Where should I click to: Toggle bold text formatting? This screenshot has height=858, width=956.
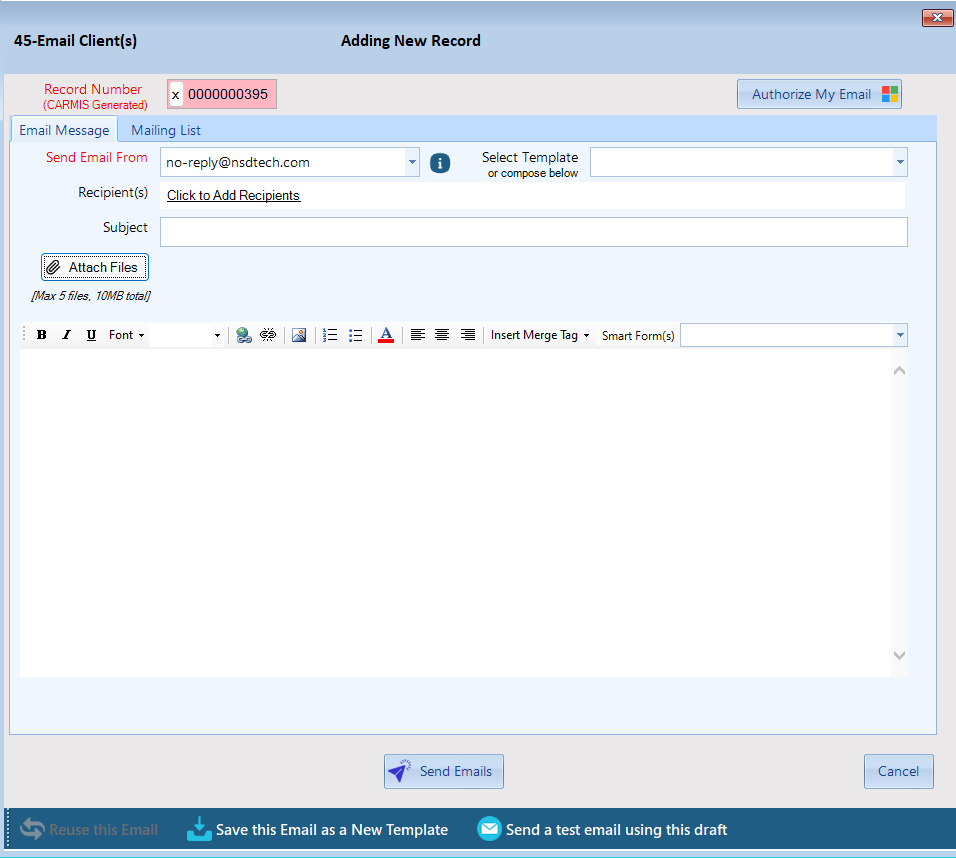click(x=42, y=336)
